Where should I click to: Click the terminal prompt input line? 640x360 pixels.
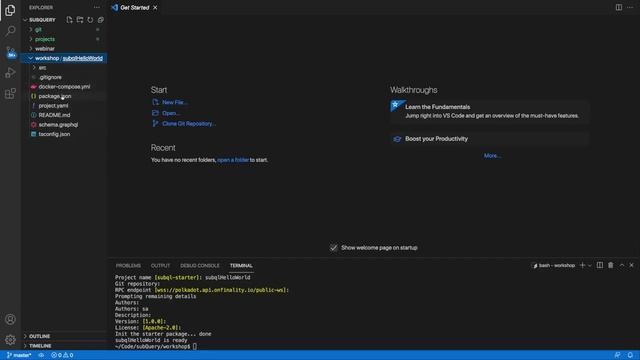click(196, 347)
